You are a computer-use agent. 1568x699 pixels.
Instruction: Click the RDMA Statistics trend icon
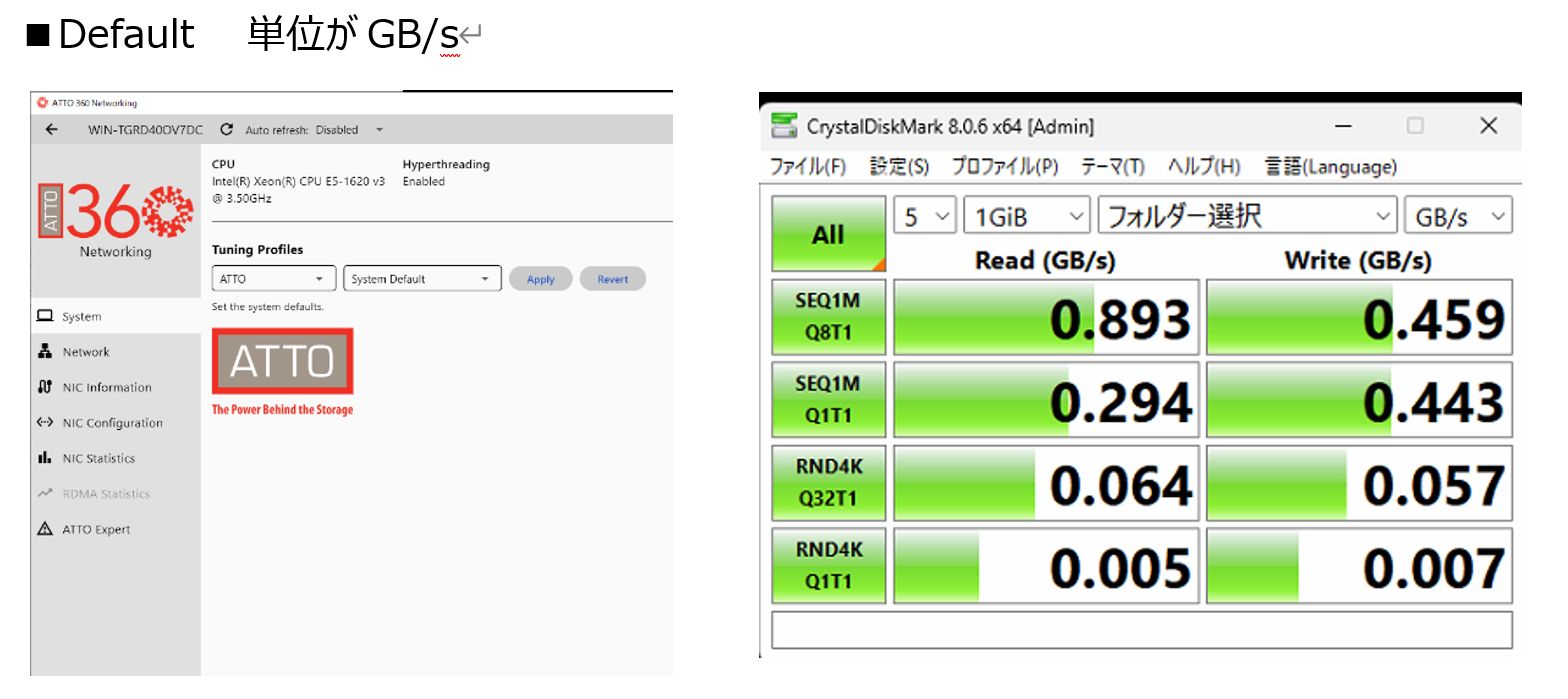coord(45,493)
